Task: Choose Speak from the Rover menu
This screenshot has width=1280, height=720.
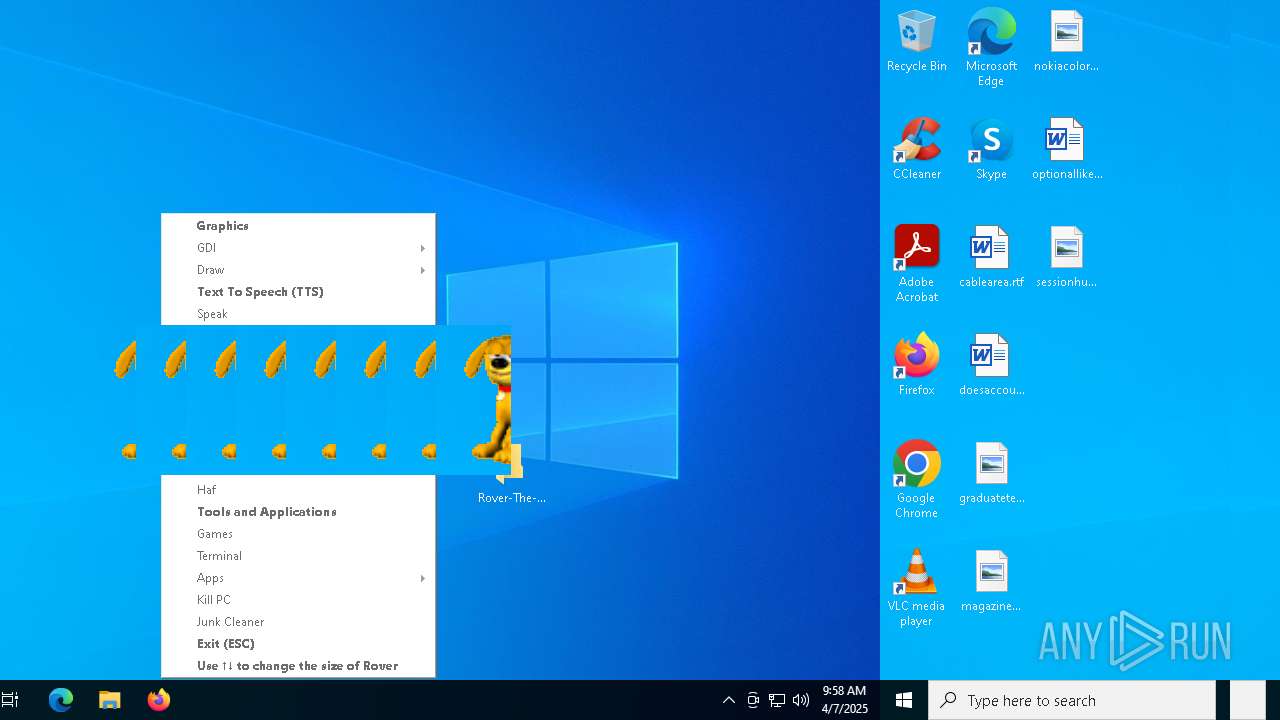Action: pyautogui.click(x=298, y=314)
